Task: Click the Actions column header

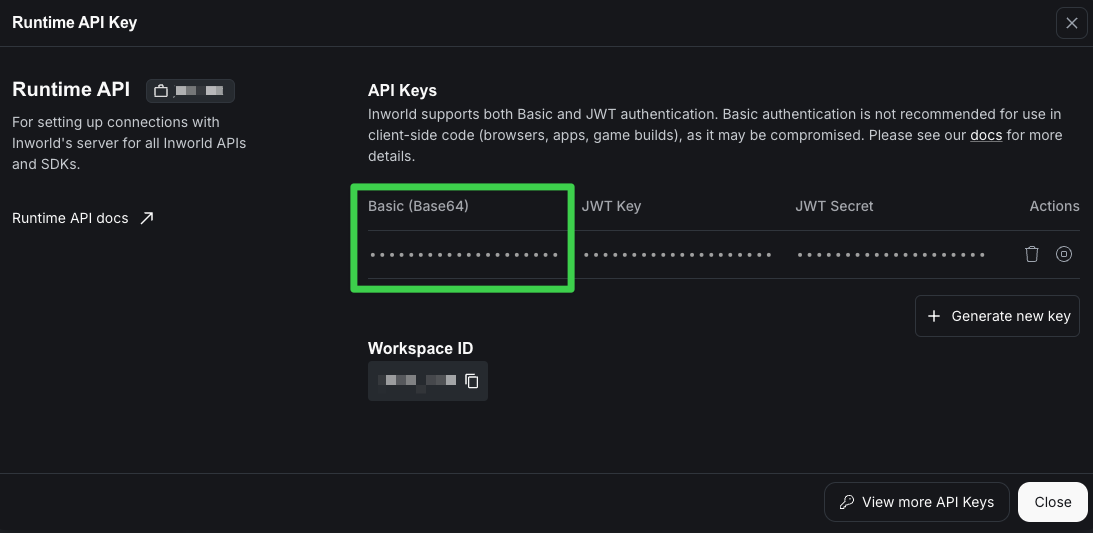Action: [x=1055, y=206]
